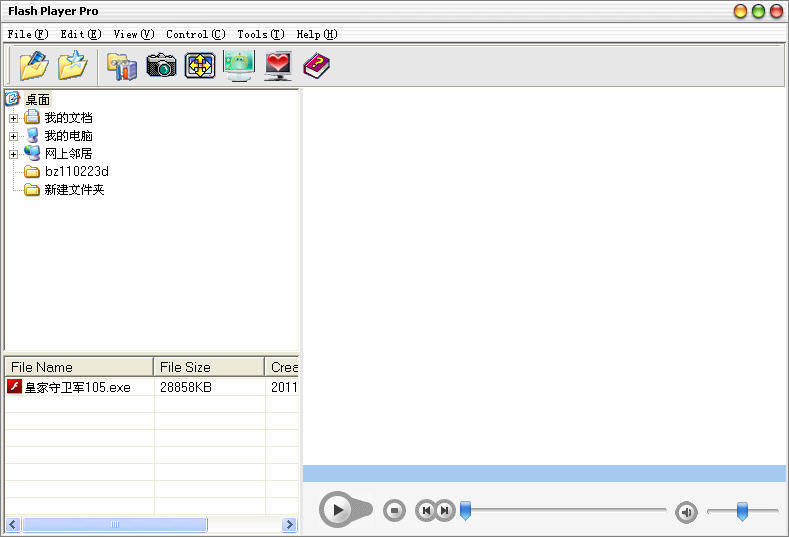This screenshot has width=789, height=537.
Task: Select the 我的文档 tree label
Action: 68,118
